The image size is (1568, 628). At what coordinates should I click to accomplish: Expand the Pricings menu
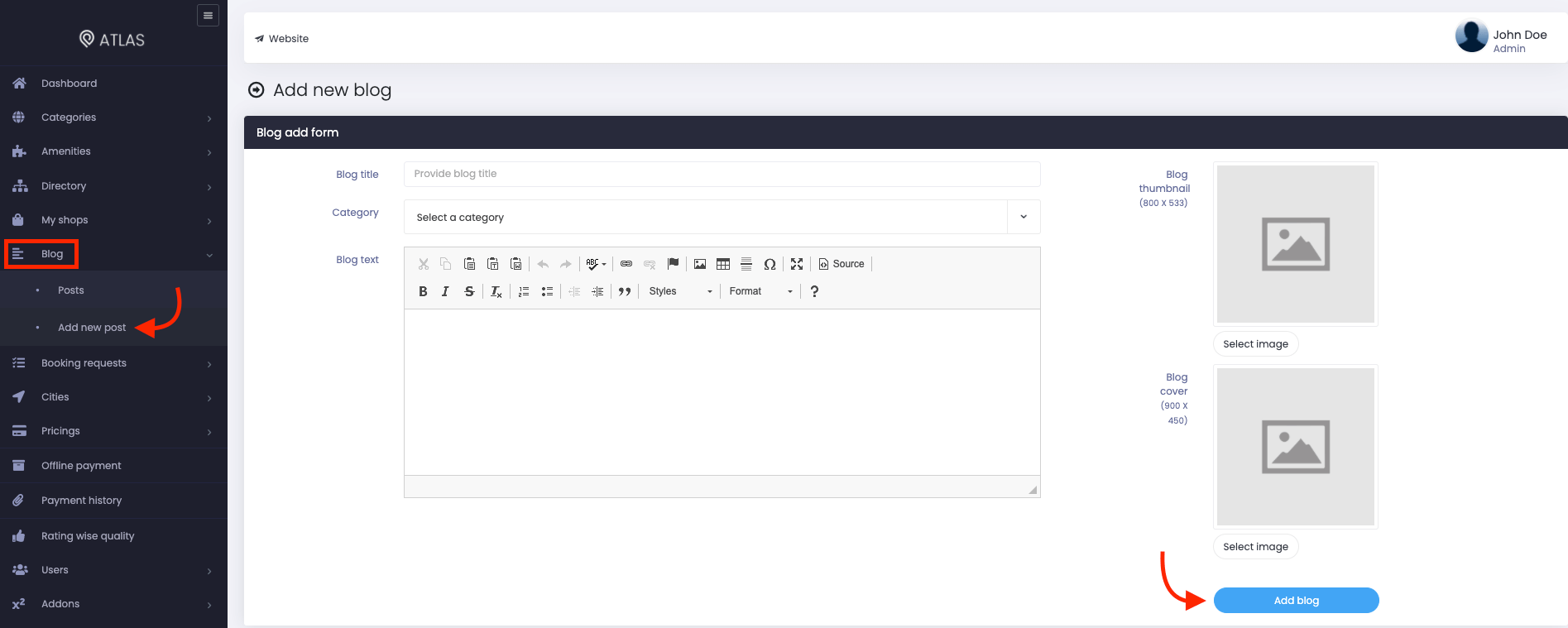(x=113, y=431)
